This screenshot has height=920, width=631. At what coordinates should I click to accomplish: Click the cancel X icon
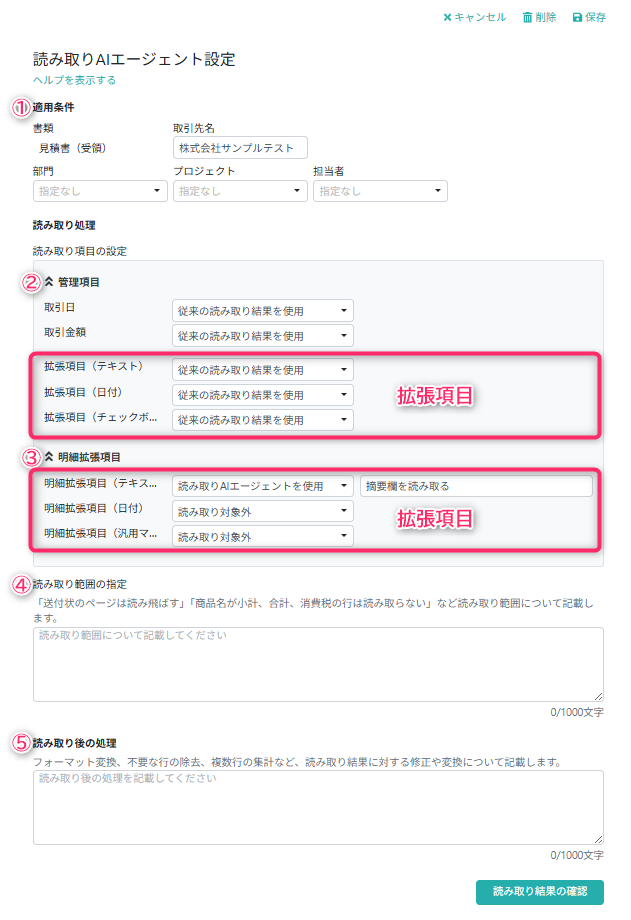click(448, 18)
